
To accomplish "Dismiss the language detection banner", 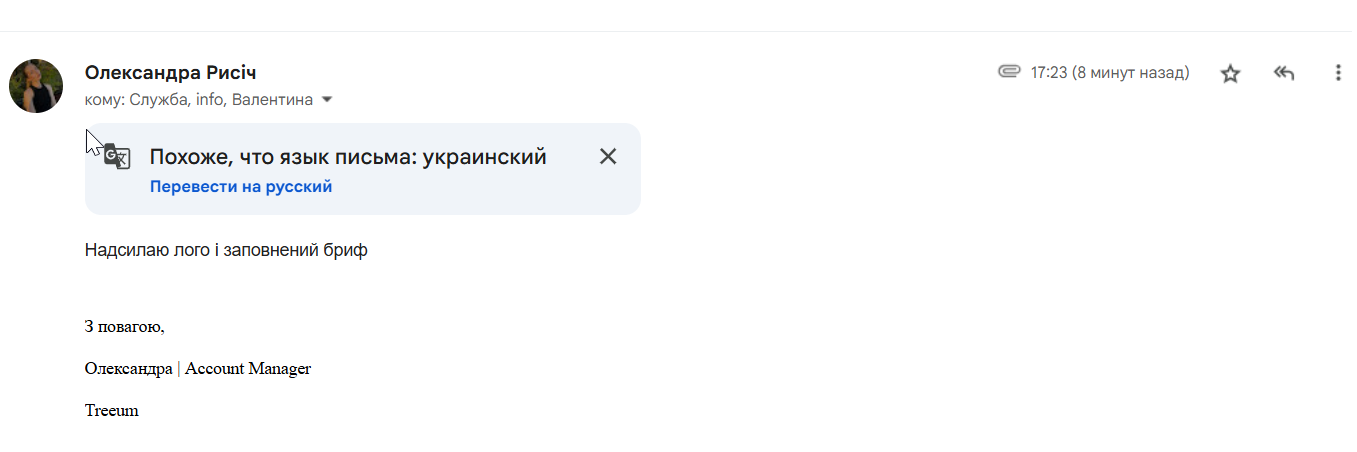I will (x=608, y=156).
